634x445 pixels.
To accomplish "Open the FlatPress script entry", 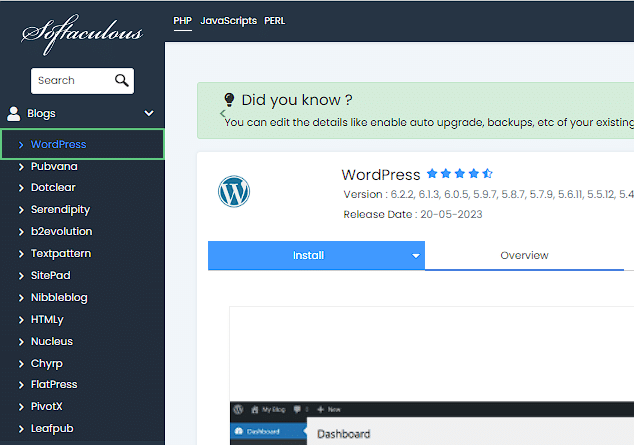I will pos(54,384).
